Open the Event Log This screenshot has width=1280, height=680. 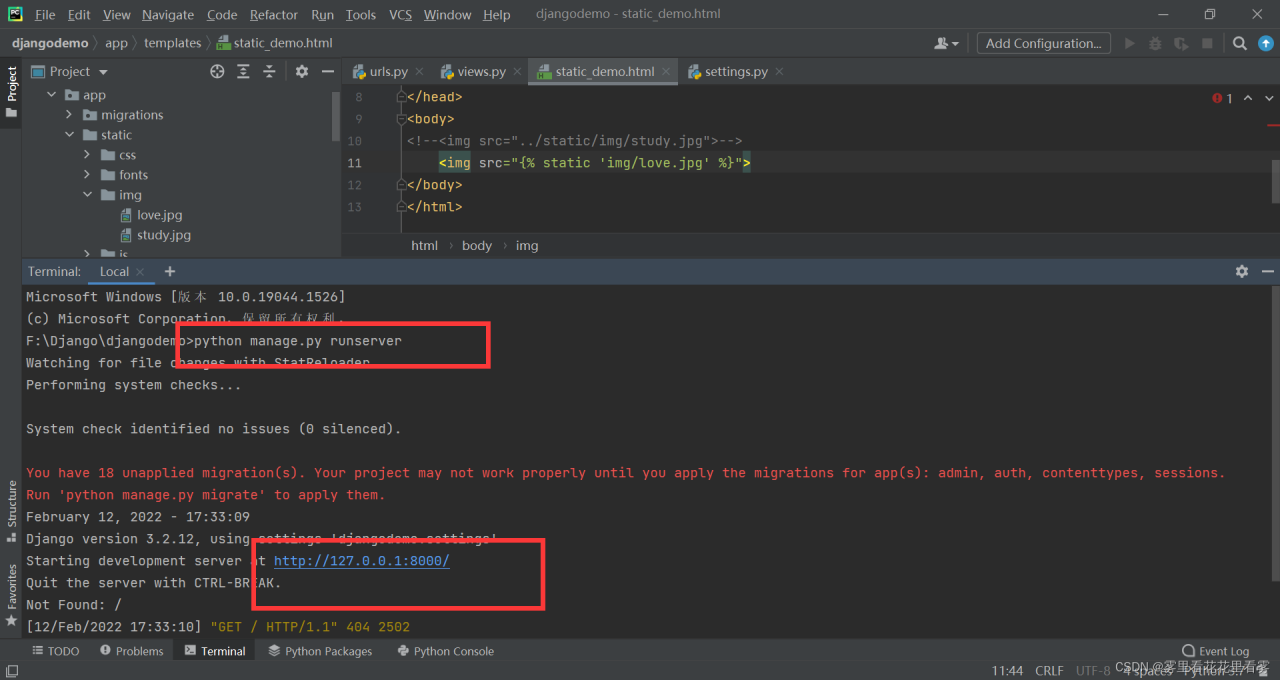[x=1215, y=651]
